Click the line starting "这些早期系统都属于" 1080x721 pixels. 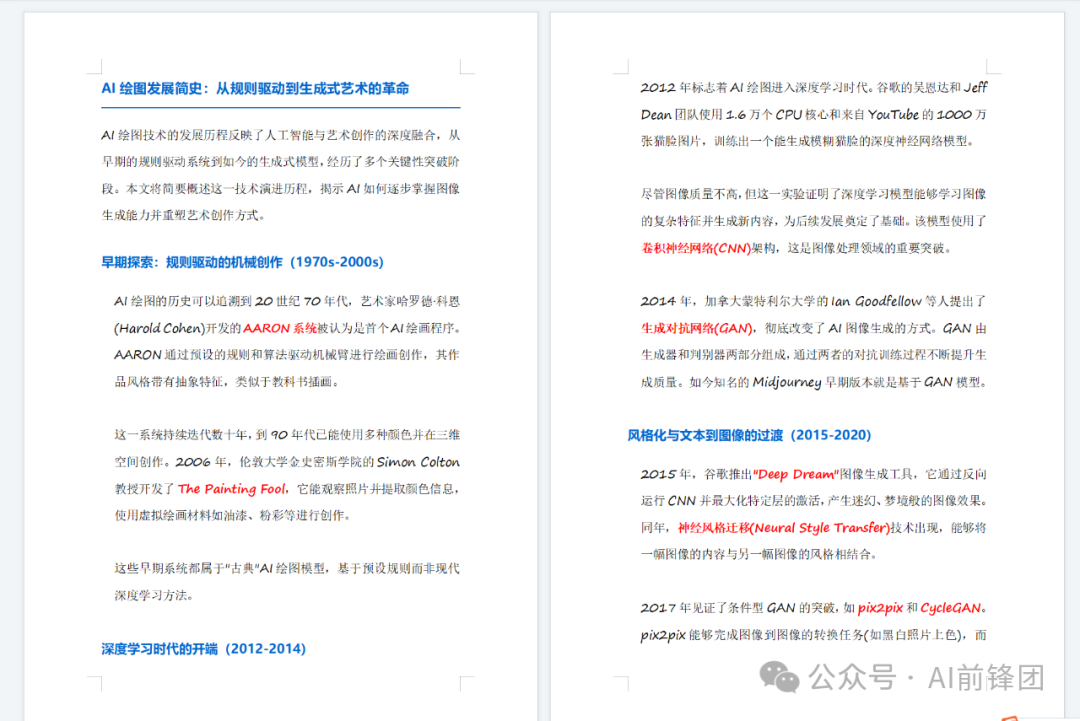(x=287, y=569)
